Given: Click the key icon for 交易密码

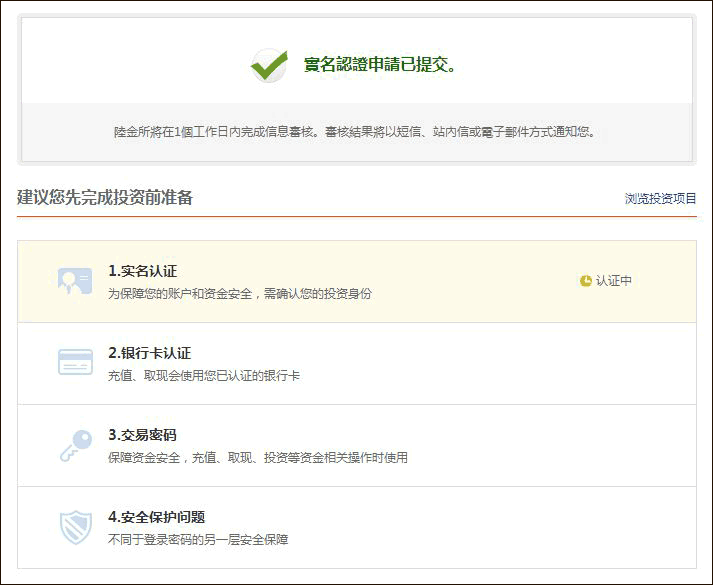Looking at the screenshot, I should coord(76,445).
